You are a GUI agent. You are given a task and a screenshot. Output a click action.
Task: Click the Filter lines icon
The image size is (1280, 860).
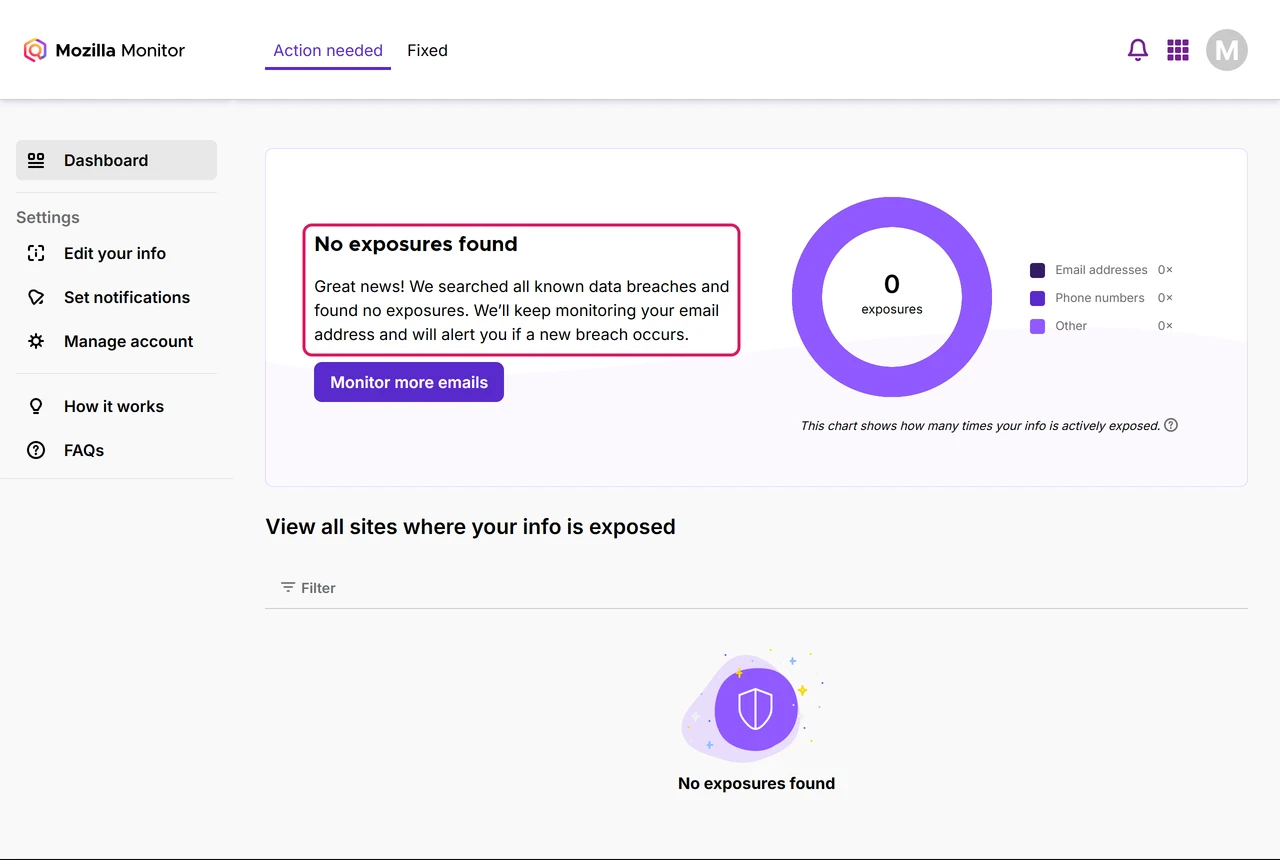(288, 587)
